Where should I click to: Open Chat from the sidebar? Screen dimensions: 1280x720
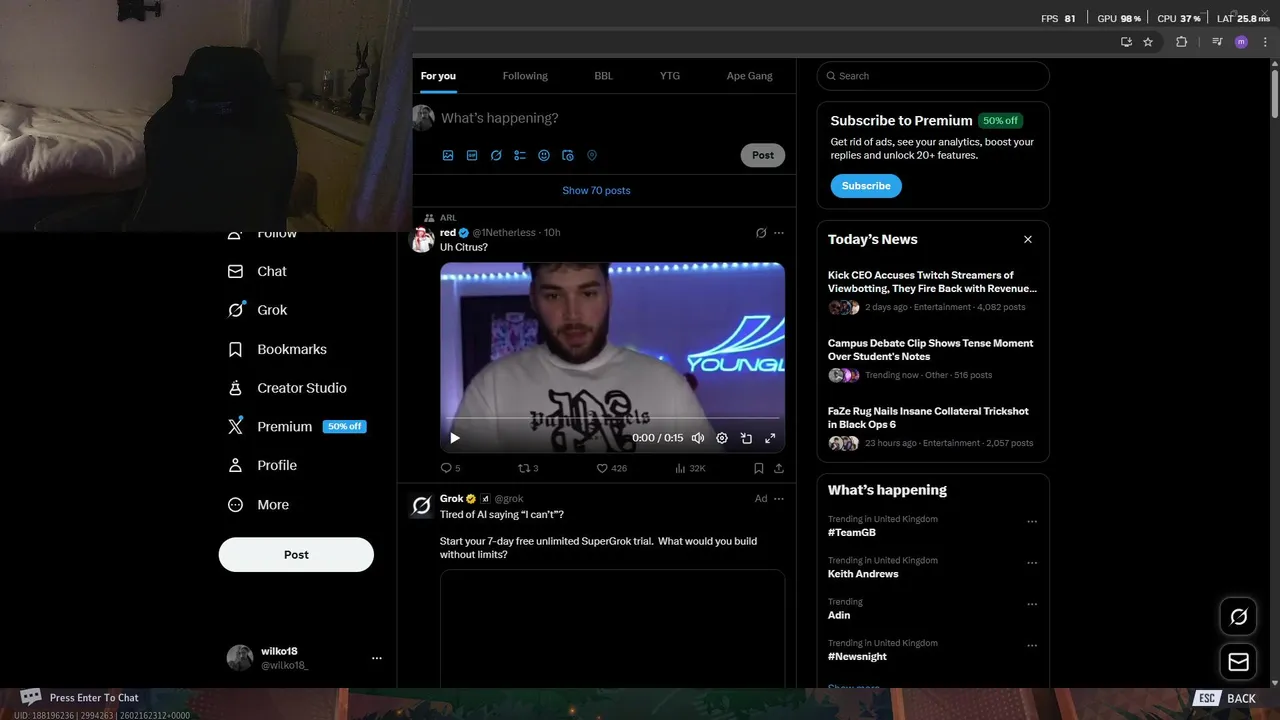pyautogui.click(x=257, y=271)
